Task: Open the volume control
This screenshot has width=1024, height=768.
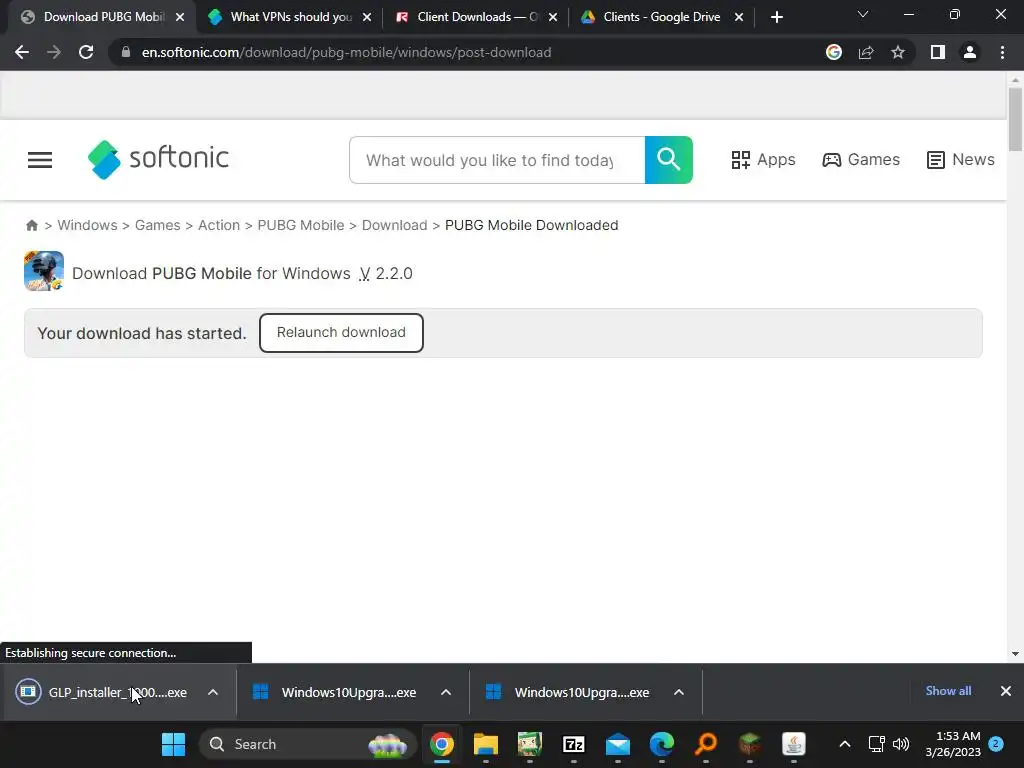Action: pyautogui.click(x=901, y=744)
